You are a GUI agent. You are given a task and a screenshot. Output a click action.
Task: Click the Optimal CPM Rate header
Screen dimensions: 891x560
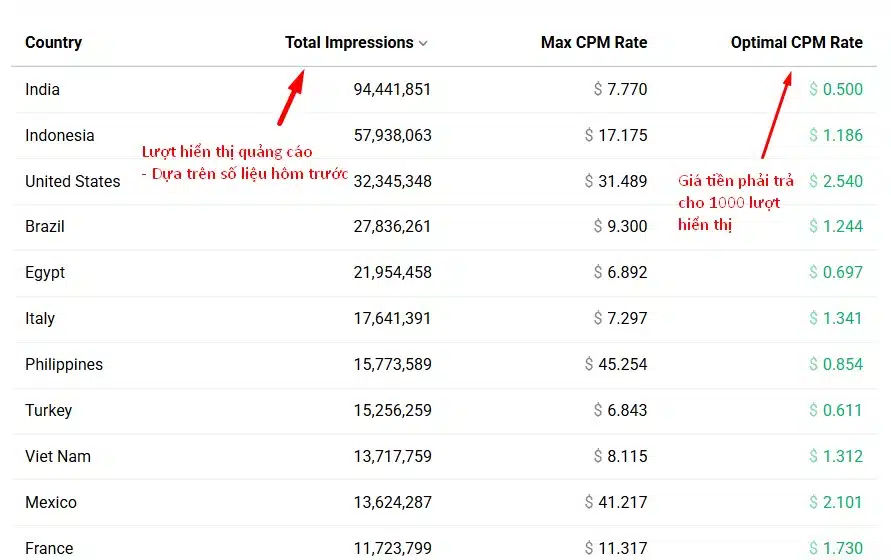pyautogui.click(x=796, y=43)
